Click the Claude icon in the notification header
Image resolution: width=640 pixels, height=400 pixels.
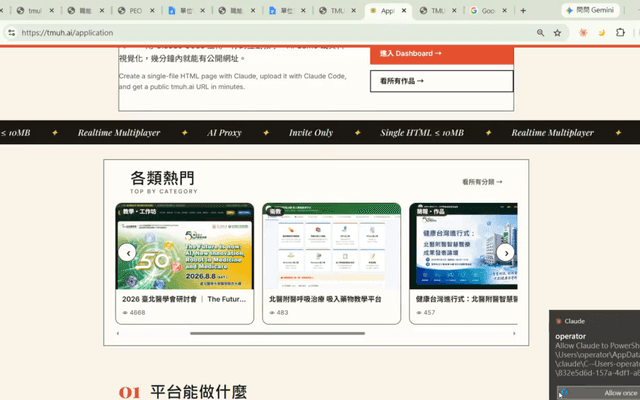coord(558,321)
